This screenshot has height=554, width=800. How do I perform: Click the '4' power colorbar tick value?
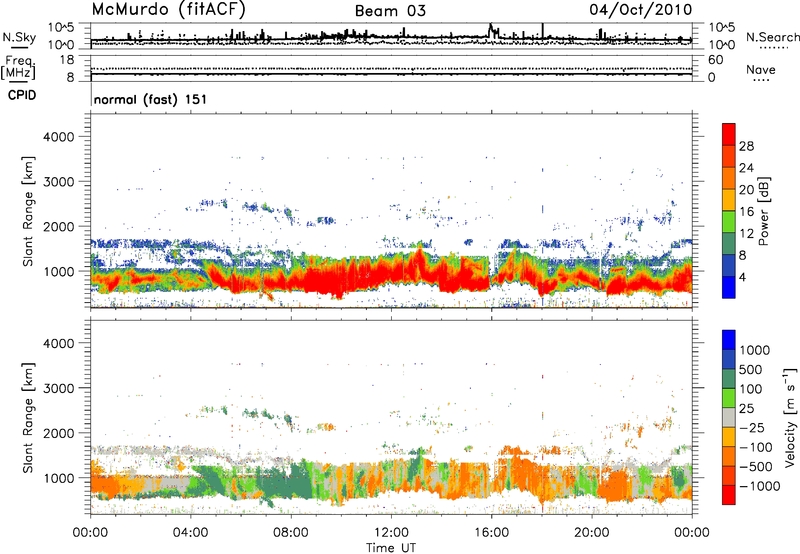tap(743, 277)
